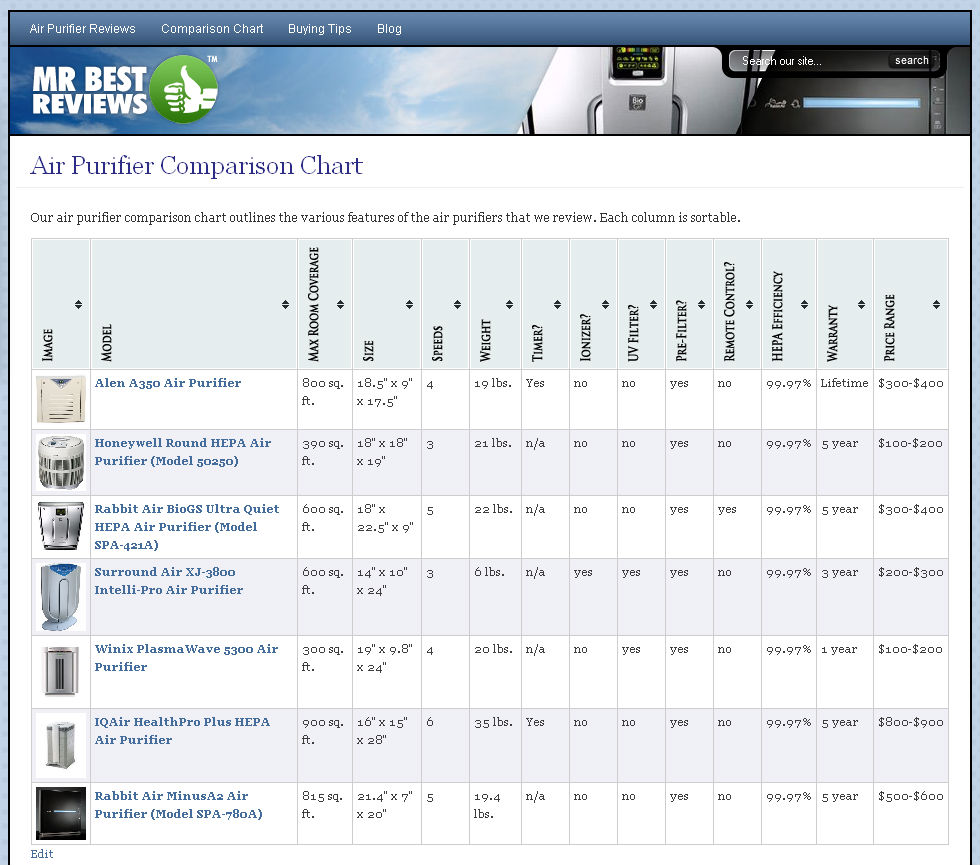Image resolution: width=980 pixels, height=865 pixels.
Task: Sort by Max Room Coverage arrows
Action: pyautogui.click(x=340, y=304)
